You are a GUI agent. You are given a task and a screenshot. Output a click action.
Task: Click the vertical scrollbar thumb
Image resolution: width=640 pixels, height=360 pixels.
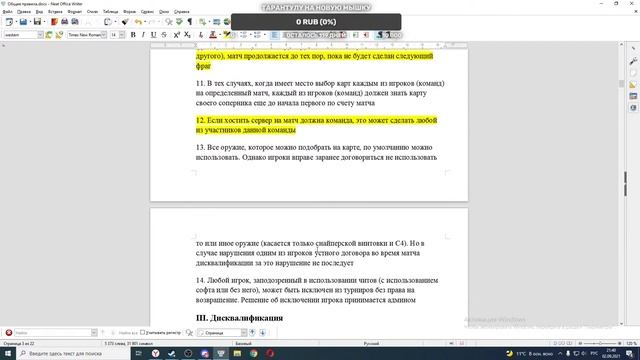tap(621, 83)
